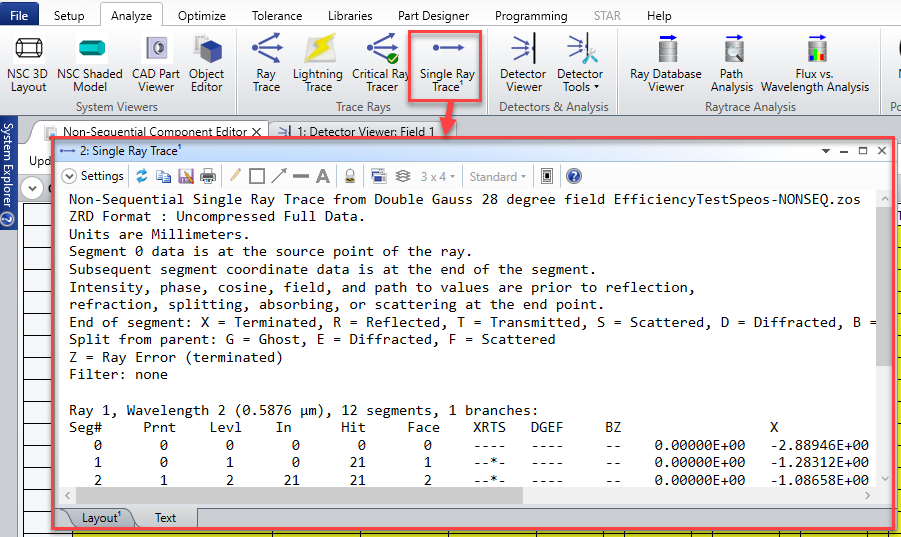Switch to the Optimize ribbon tab
The height and width of the screenshot is (537, 901).
202,16
